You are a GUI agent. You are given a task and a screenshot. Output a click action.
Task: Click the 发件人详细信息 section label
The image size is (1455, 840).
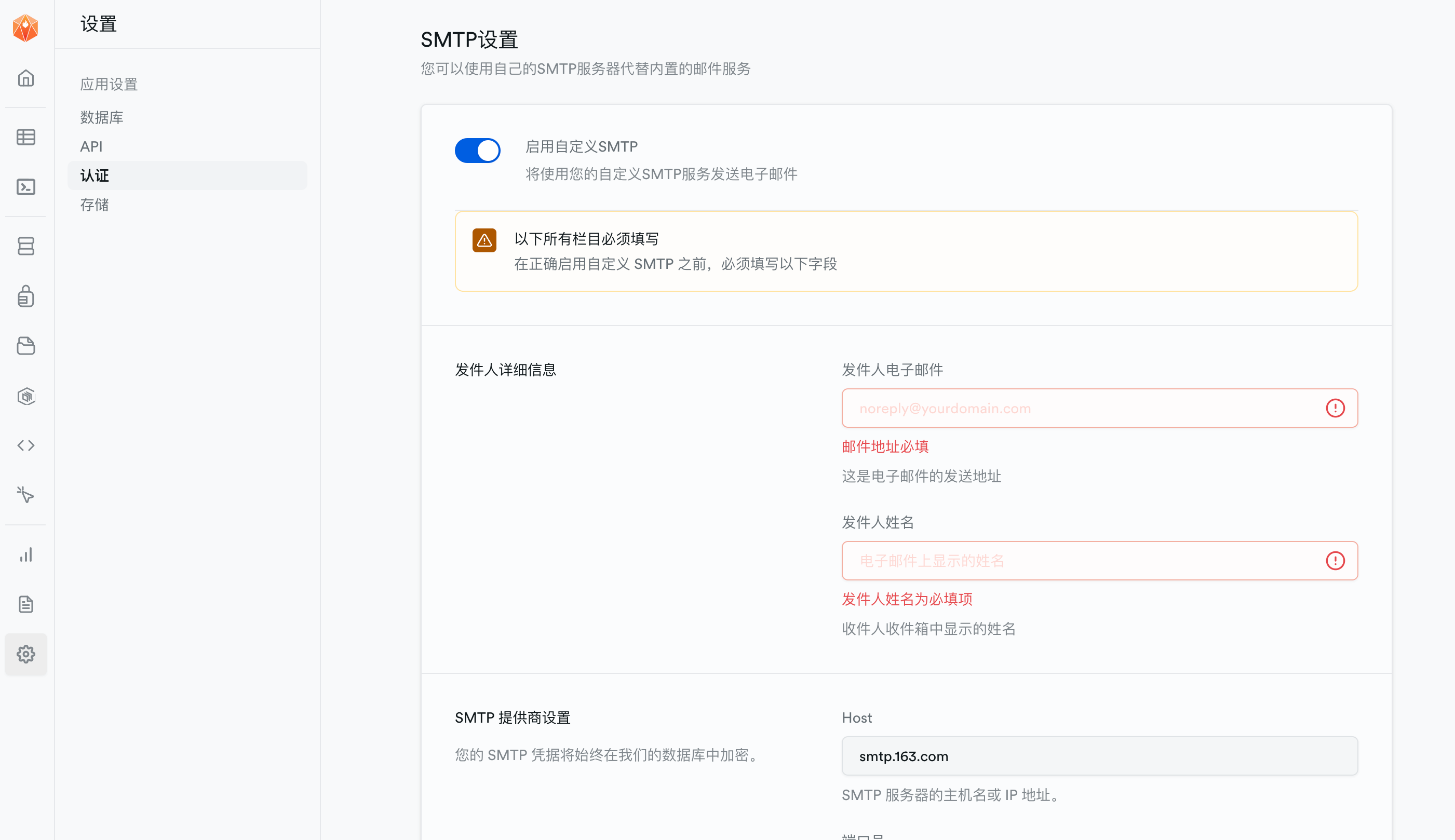click(505, 370)
